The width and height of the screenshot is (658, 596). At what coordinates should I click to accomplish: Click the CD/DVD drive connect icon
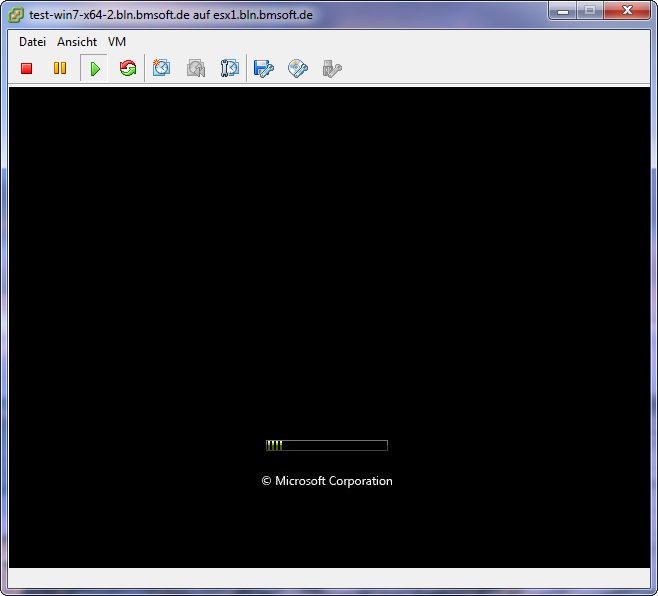click(x=298, y=69)
